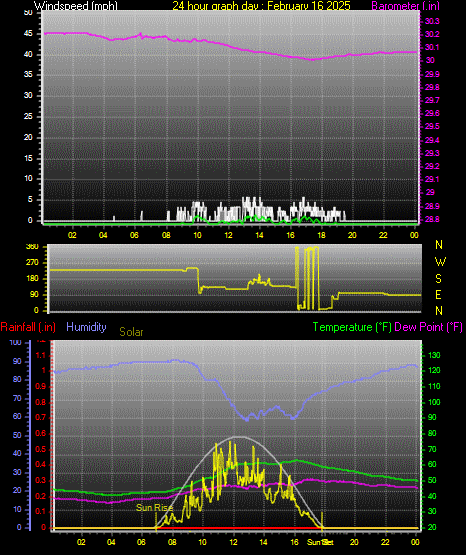
Task: Click the E compass direction label
Action: click(438, 295)
